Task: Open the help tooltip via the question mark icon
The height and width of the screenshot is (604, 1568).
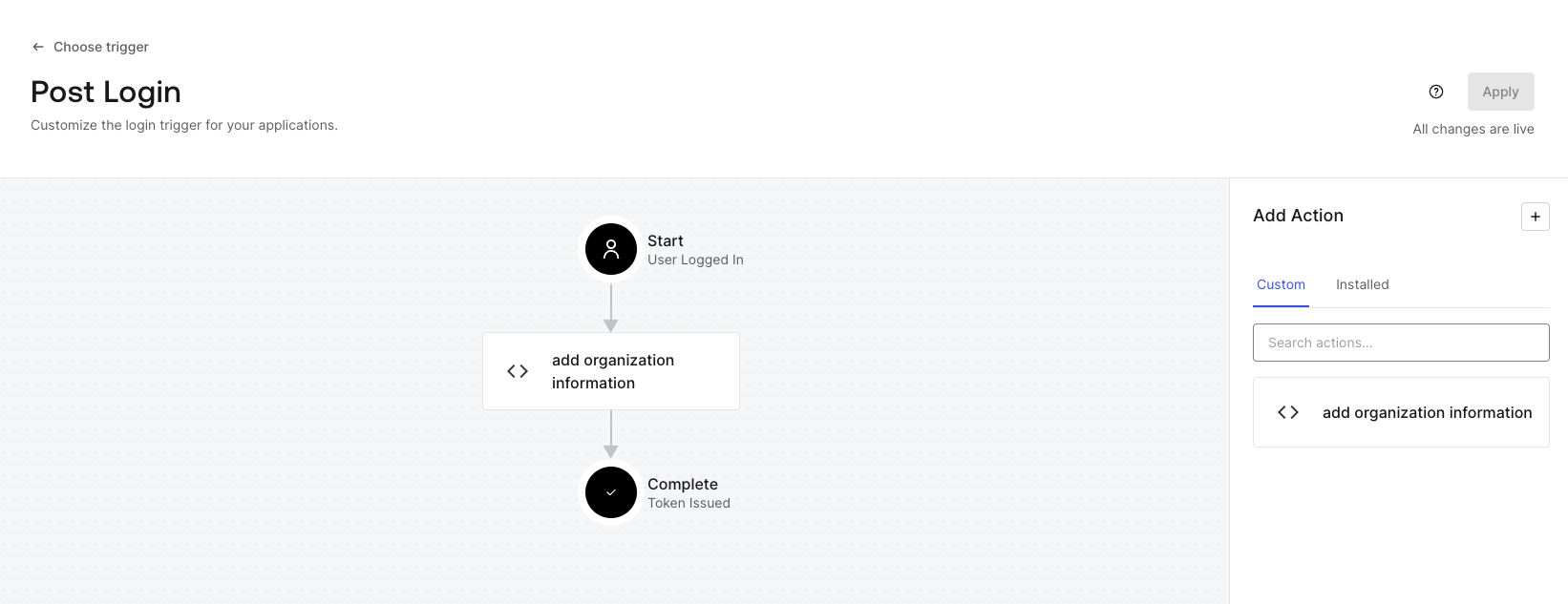Action: click(x=1436, y=91)
